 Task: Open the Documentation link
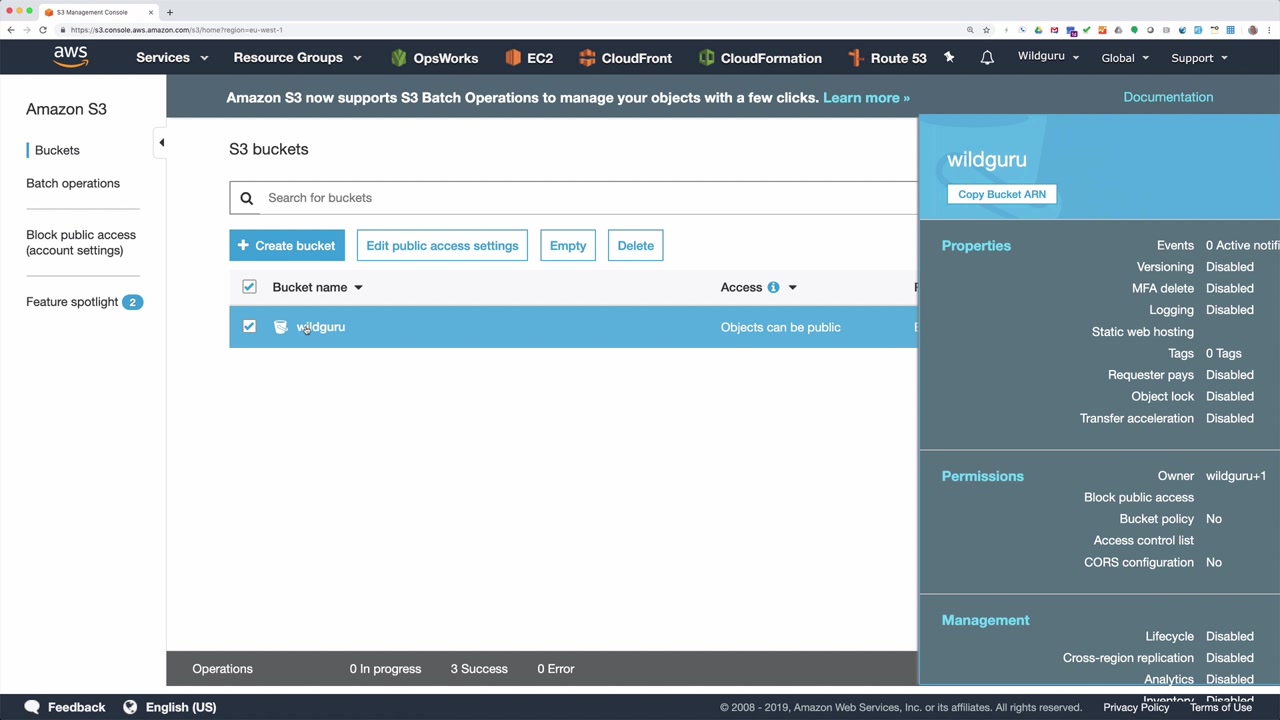tap(1168, 97)
